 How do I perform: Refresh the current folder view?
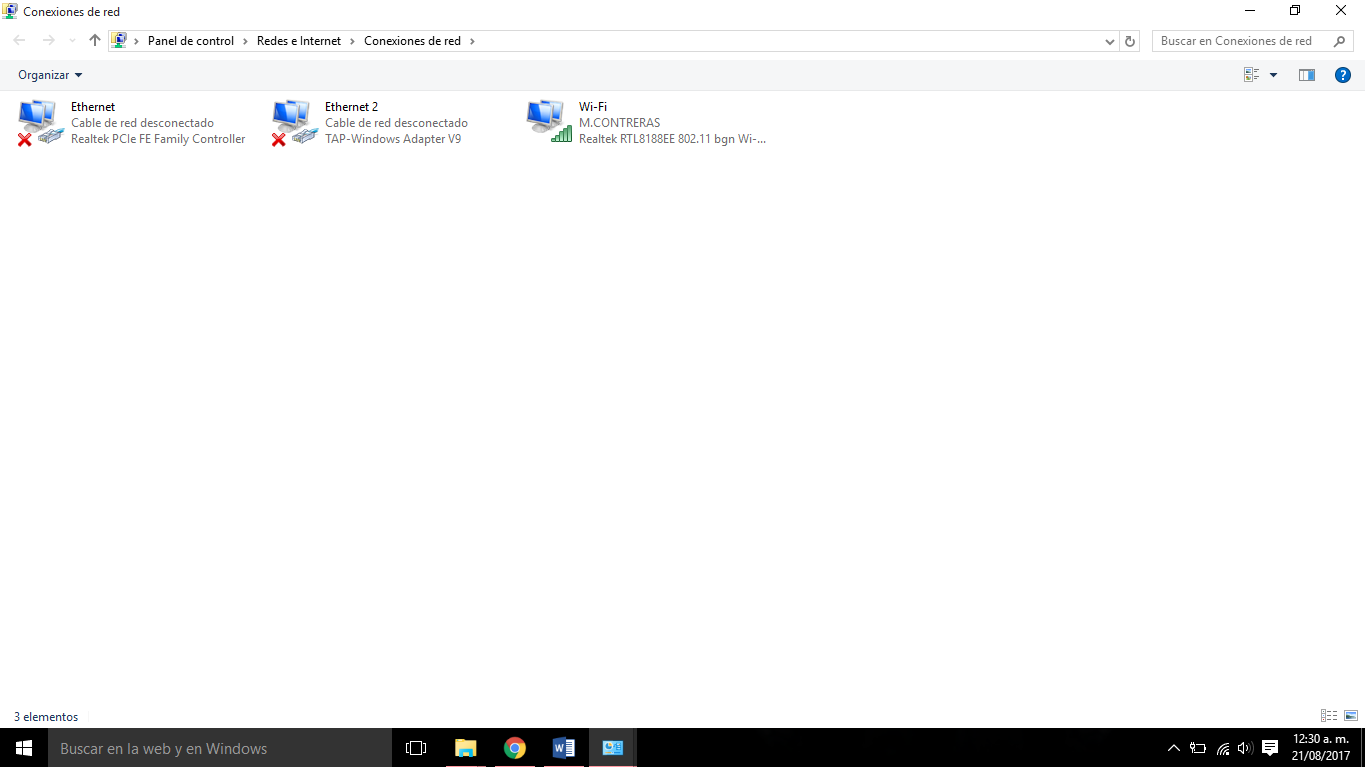pos(1129,41)
